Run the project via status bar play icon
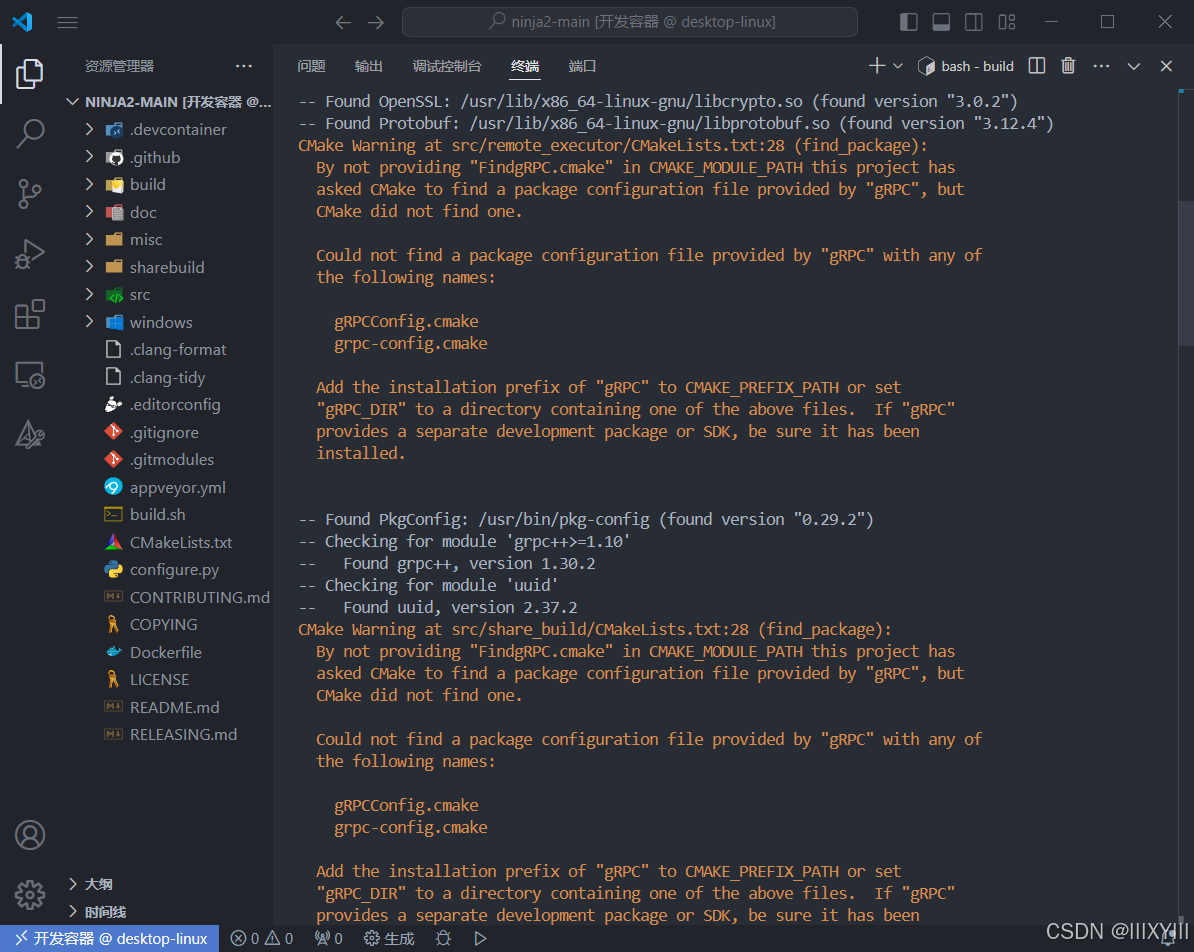 [x=479, y=938]
